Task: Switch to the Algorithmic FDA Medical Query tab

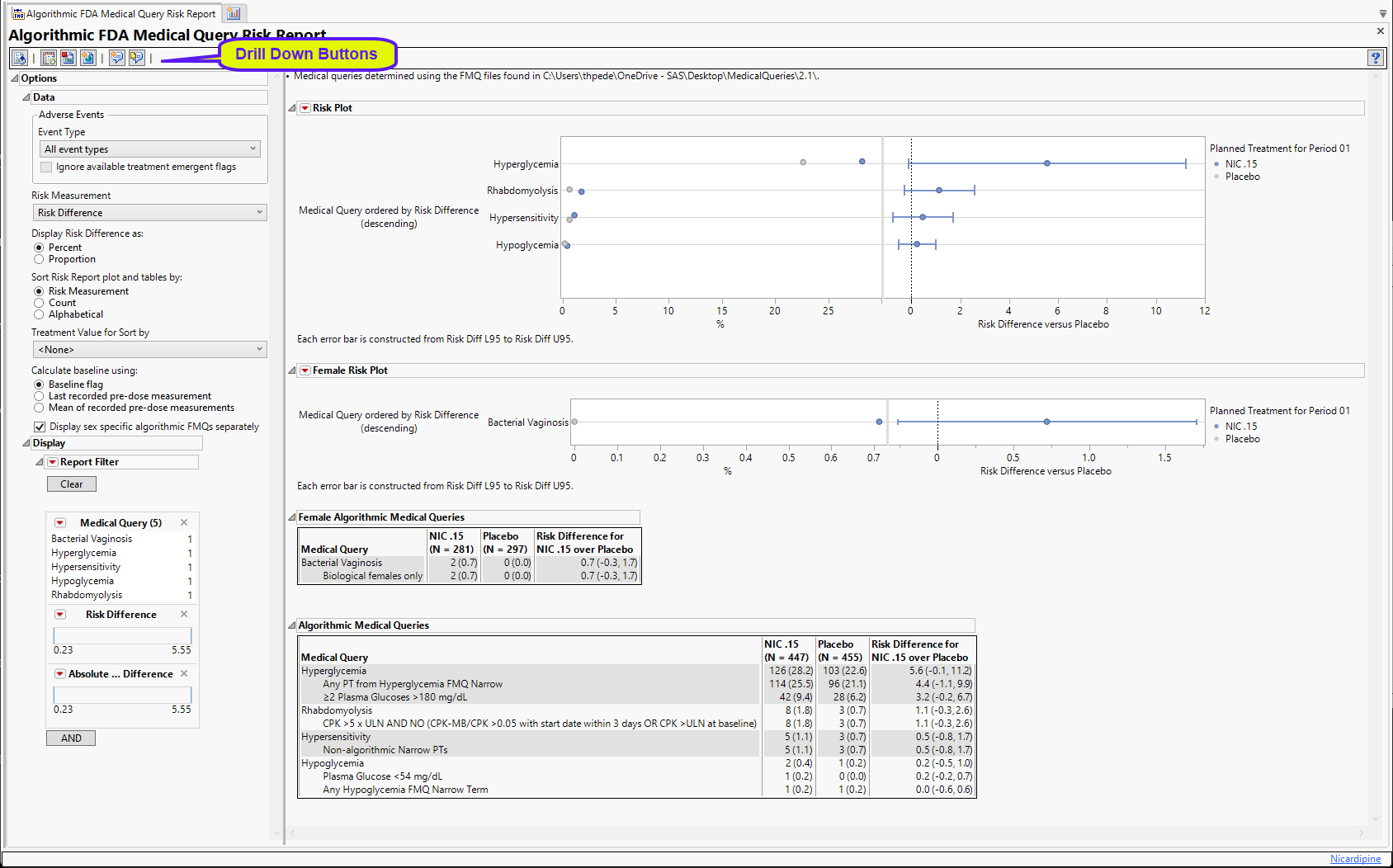Action: [114, 14]
